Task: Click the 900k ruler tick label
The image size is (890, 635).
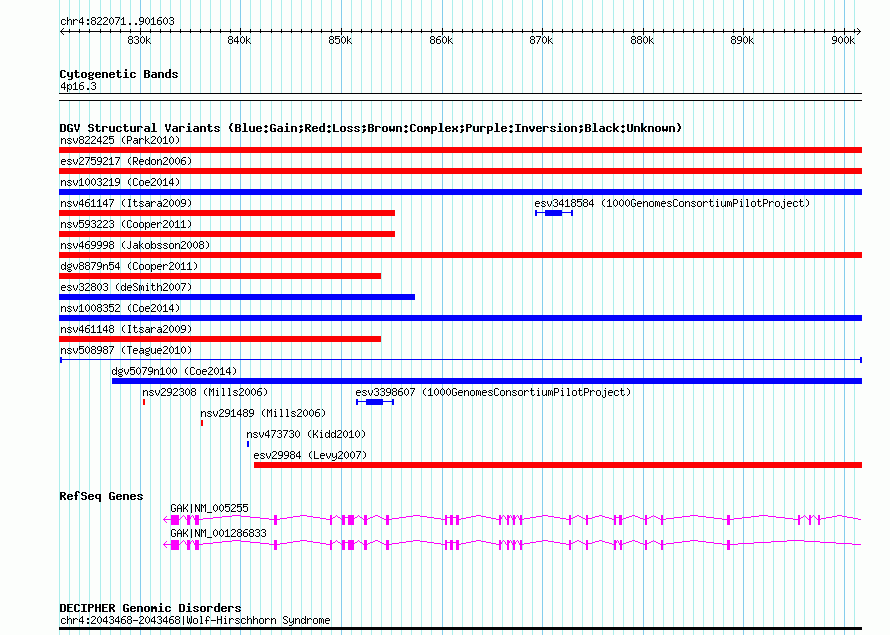Action: (843, 40)
